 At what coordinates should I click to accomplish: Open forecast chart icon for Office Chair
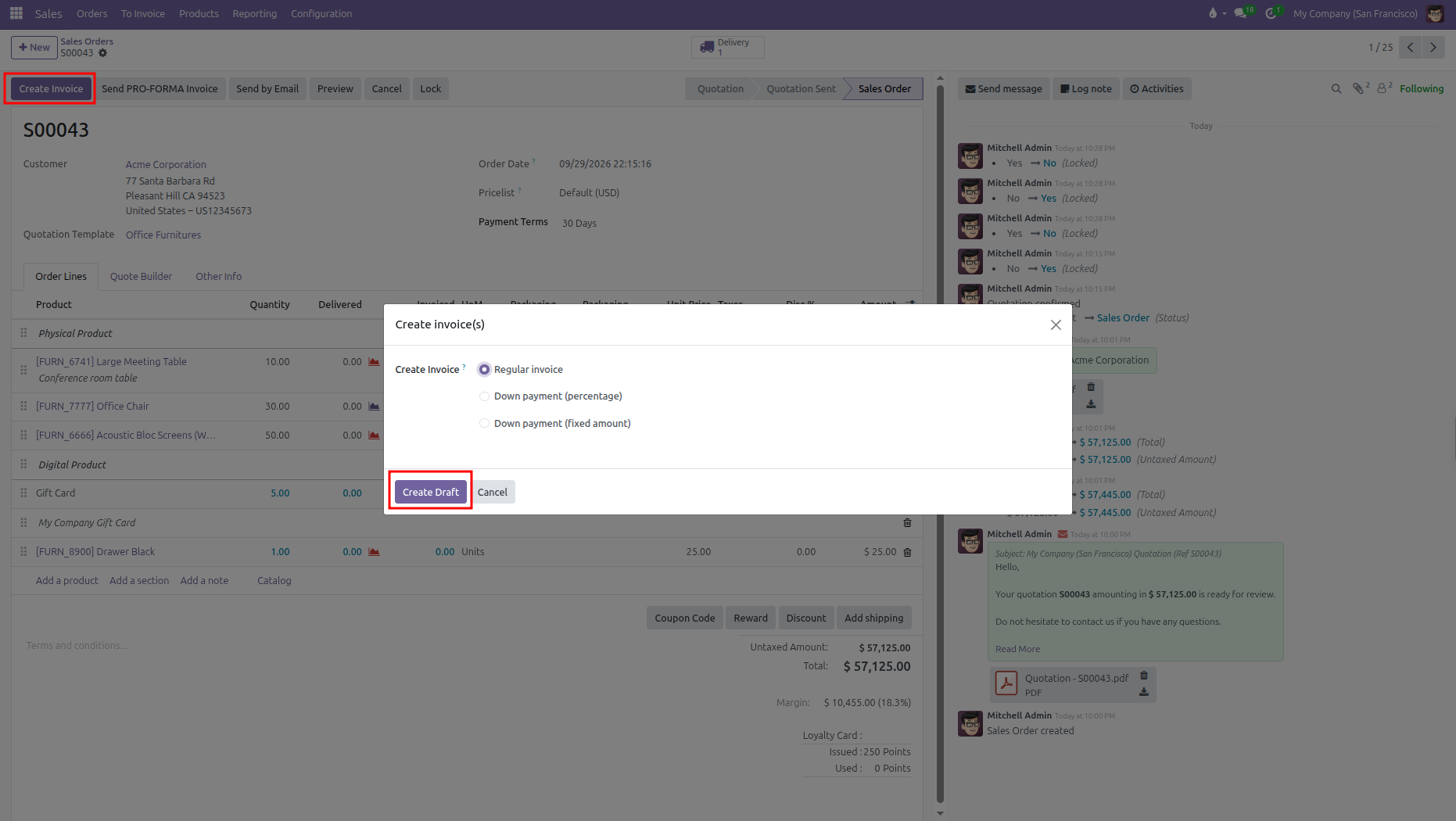pyautogui.click(x=374, y=407)
